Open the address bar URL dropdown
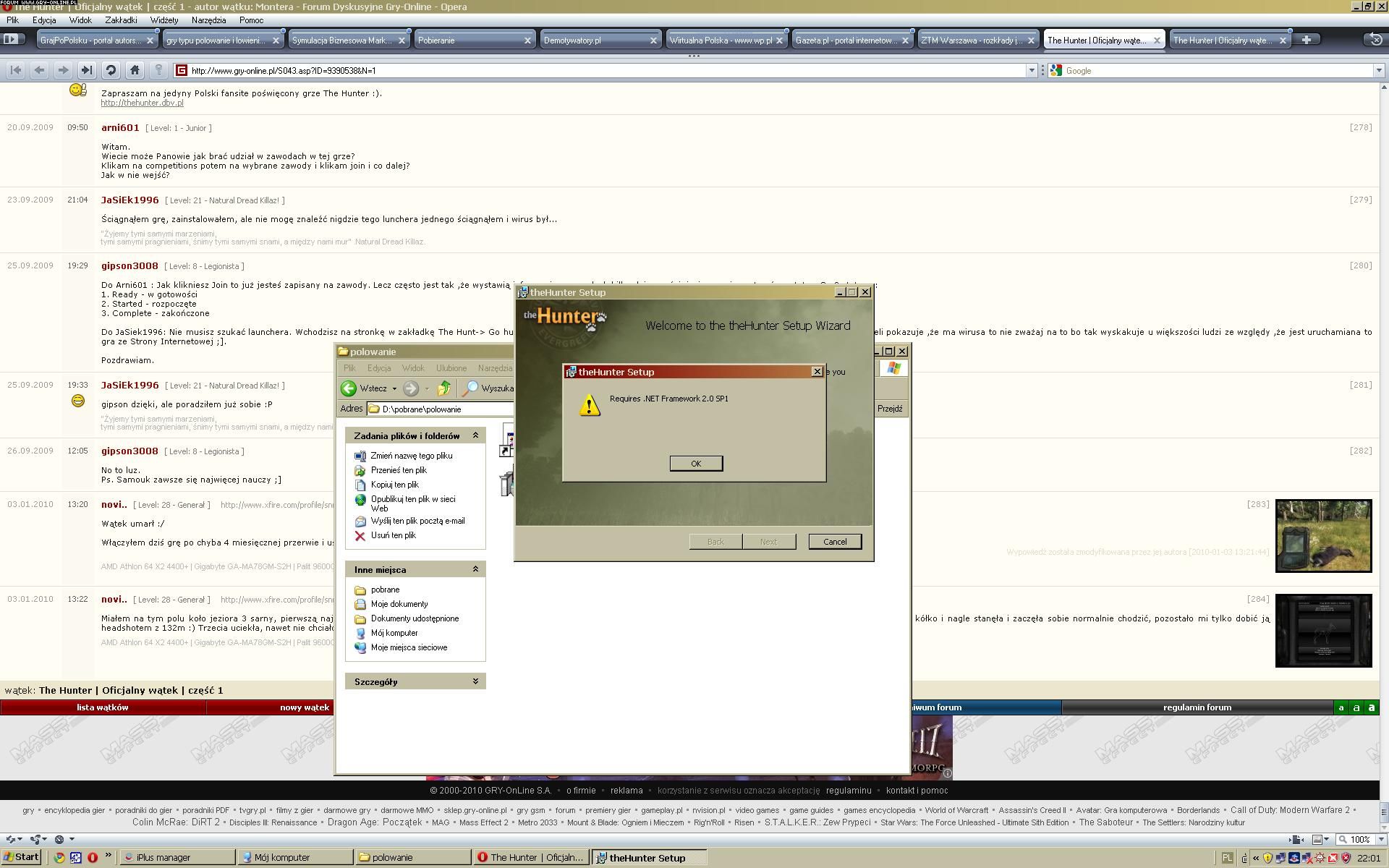Screen dimensions: 1389x868 1032,70
